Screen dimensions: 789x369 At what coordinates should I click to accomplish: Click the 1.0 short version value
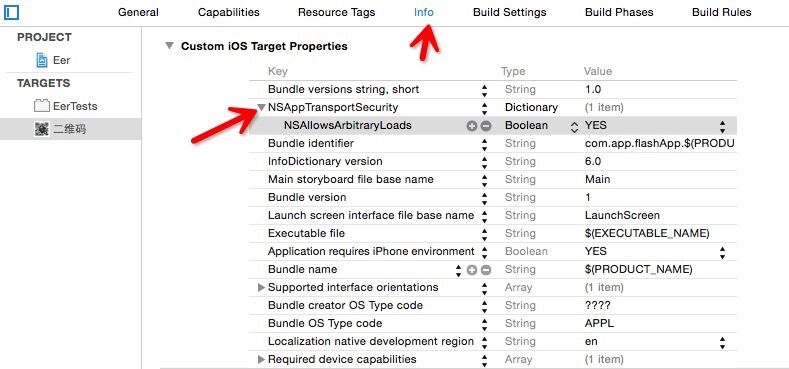pyautogui.click(x=593, y=90)
